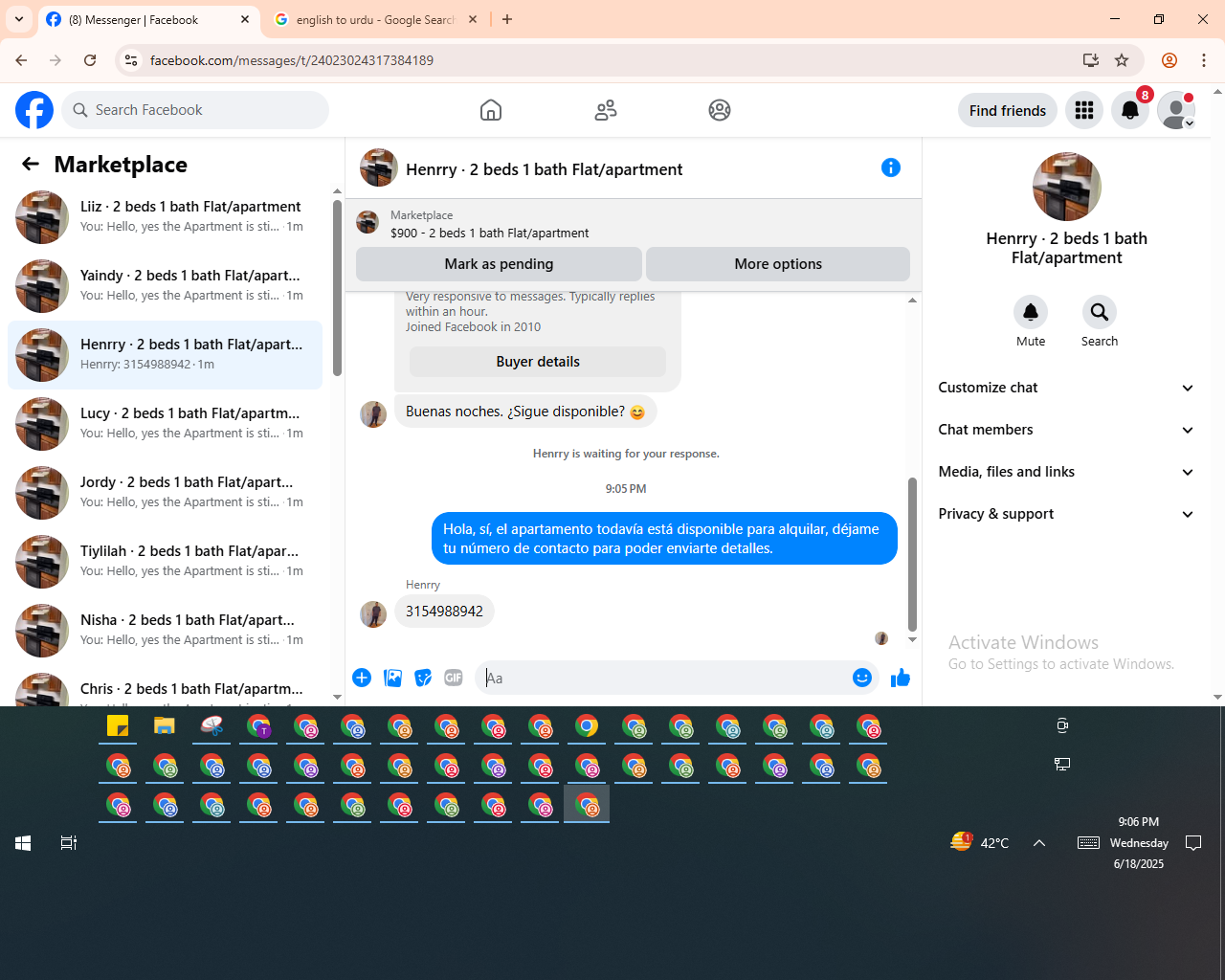The image size is (1225, 980).
Task: Click the Search Facebook field
Action: pos(195,110)
